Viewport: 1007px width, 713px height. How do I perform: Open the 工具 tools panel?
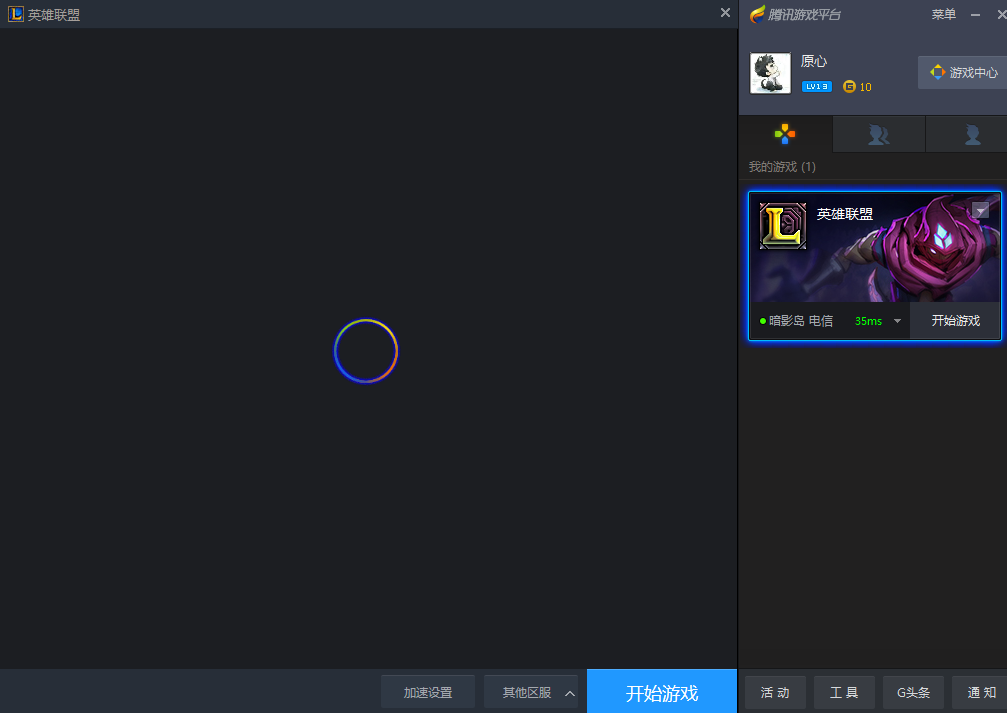point(844,692)
